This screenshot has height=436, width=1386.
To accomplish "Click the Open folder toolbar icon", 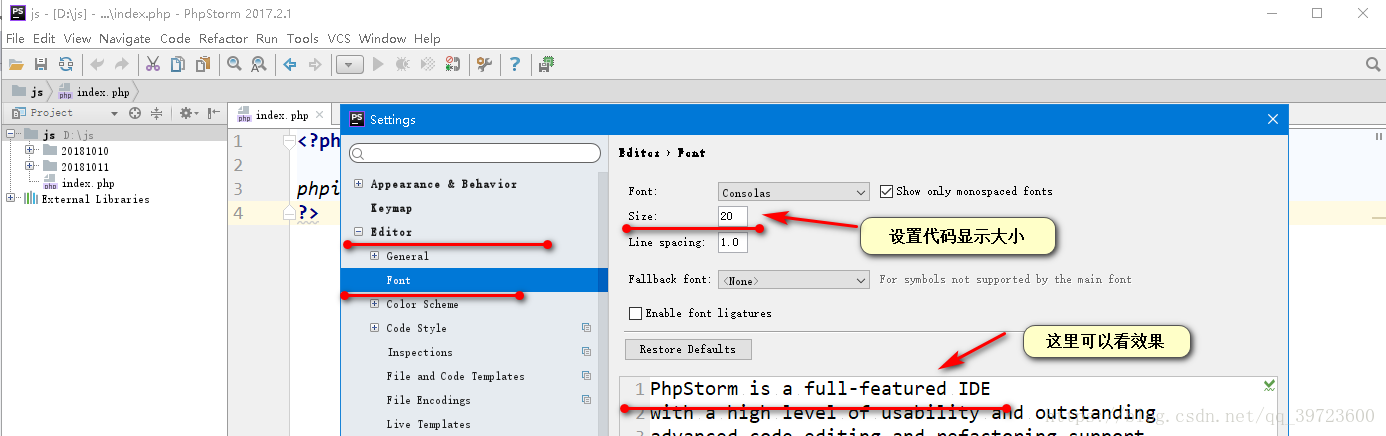I will pyautogui.click(x=16, y=64).
